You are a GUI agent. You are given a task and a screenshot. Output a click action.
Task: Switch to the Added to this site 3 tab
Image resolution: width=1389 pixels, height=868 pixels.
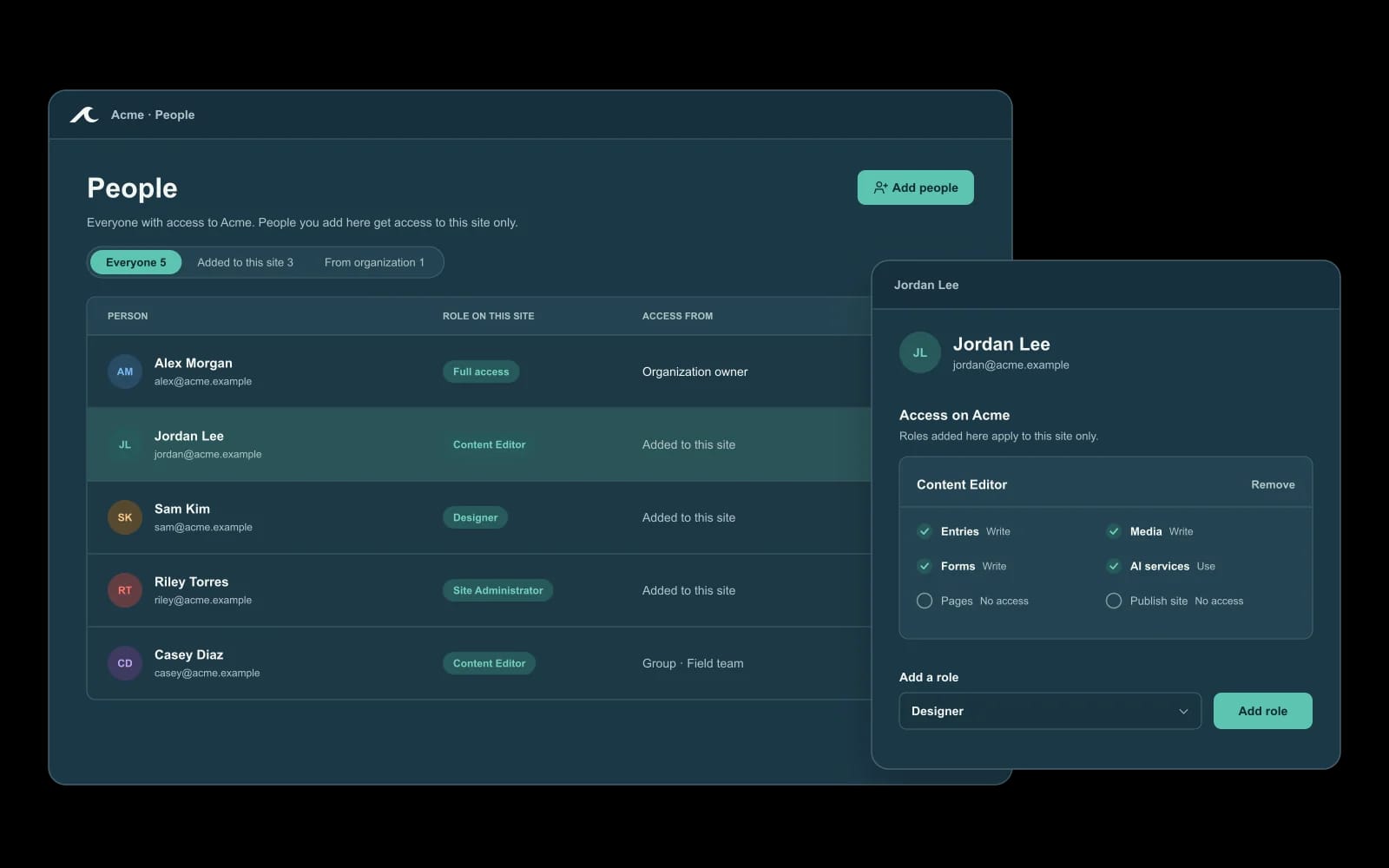point(245,262)
